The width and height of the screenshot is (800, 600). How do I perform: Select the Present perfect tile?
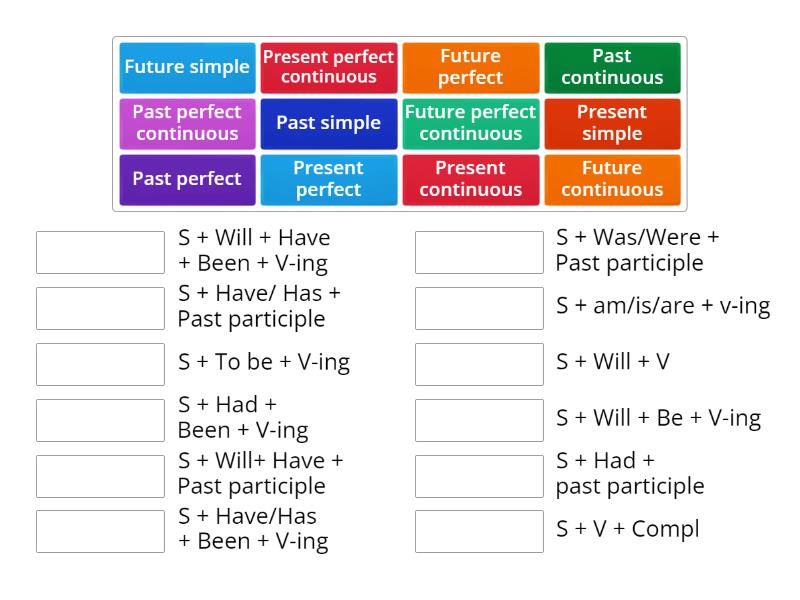click(329, 179)
